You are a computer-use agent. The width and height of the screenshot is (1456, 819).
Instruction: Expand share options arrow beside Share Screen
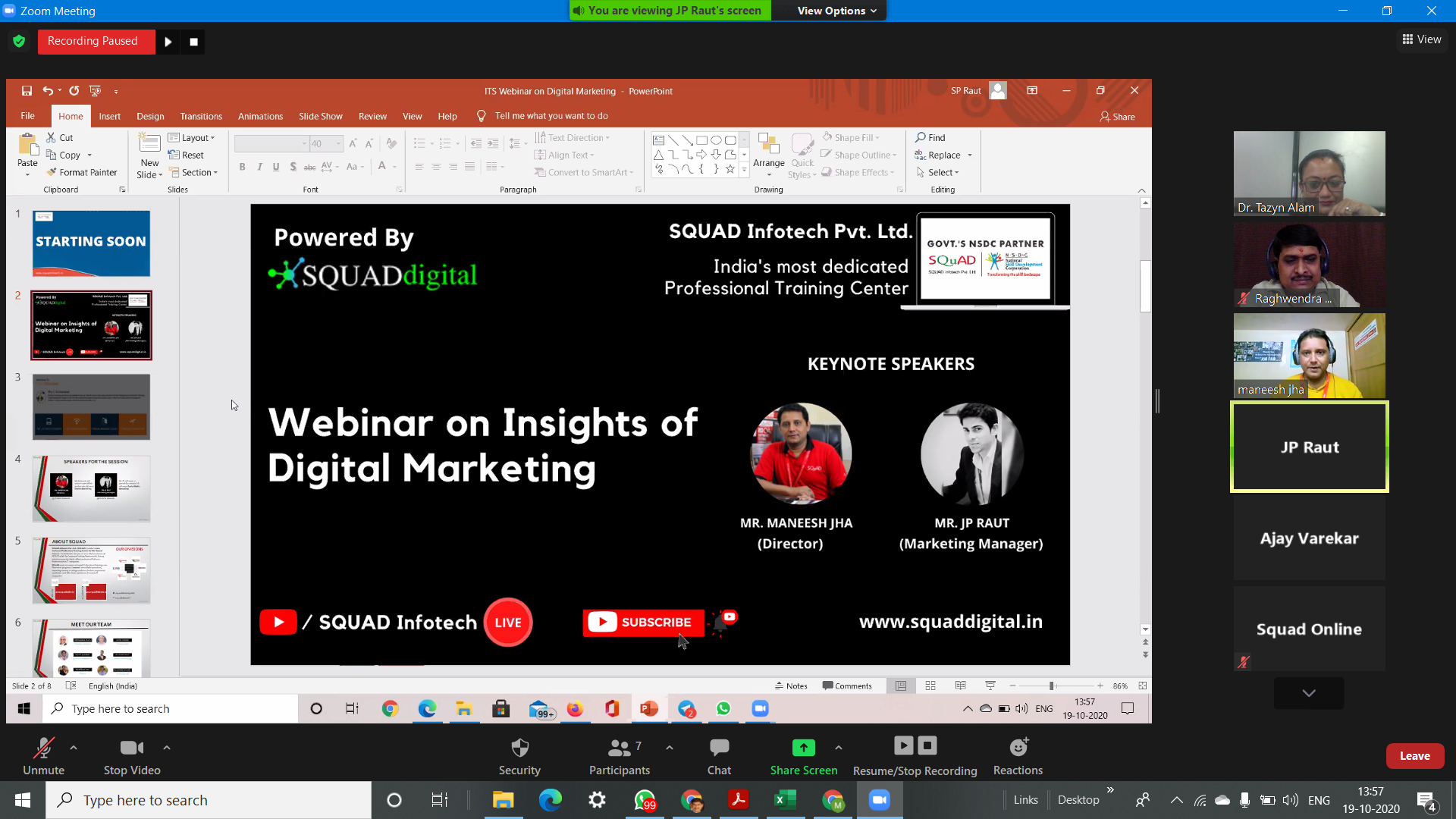[839, 748]
